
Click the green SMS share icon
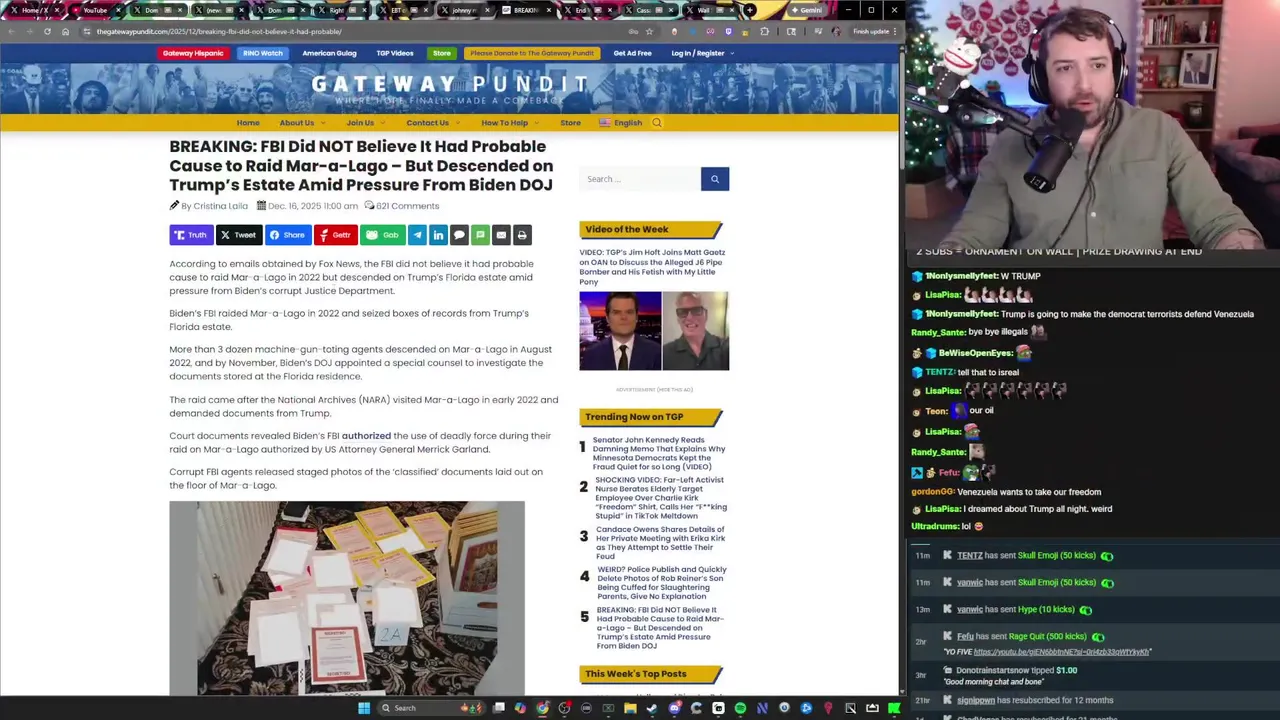(480, 235)
